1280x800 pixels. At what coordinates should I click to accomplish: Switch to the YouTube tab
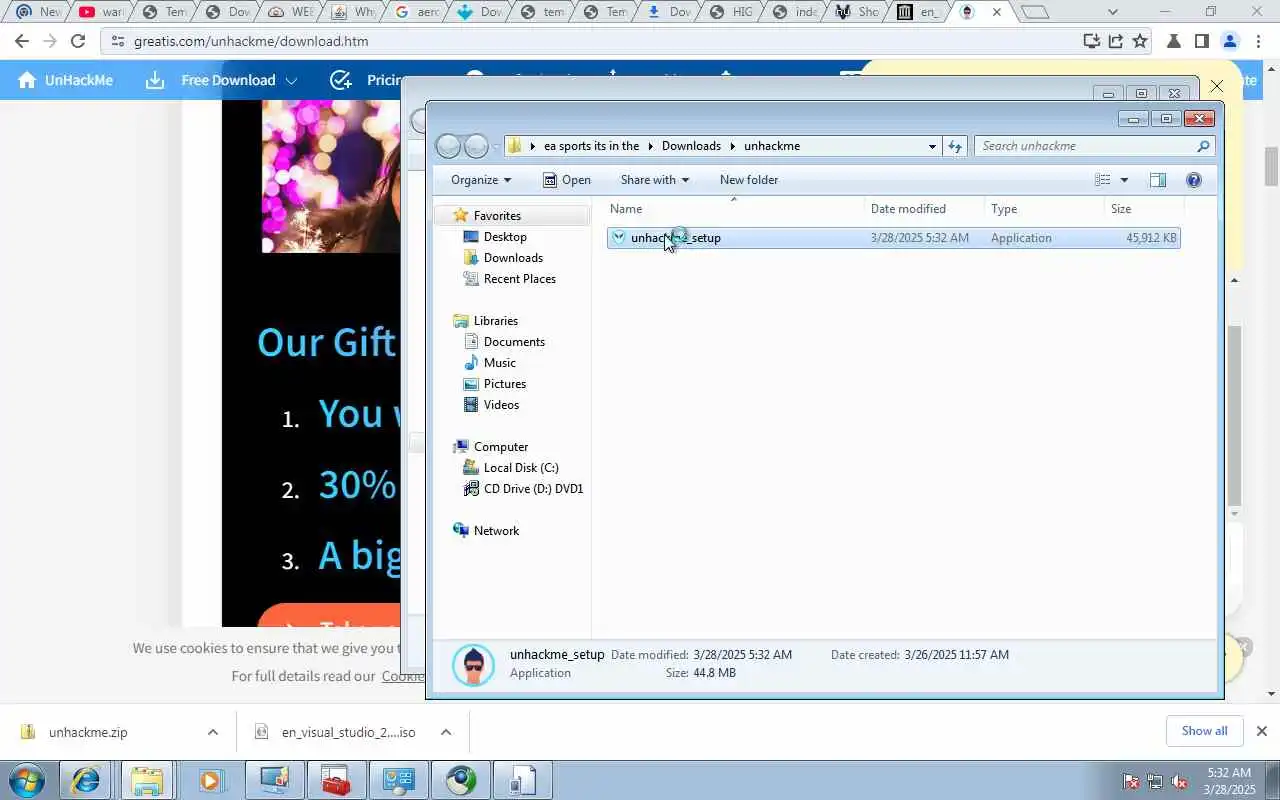click(x=100, y=12)
